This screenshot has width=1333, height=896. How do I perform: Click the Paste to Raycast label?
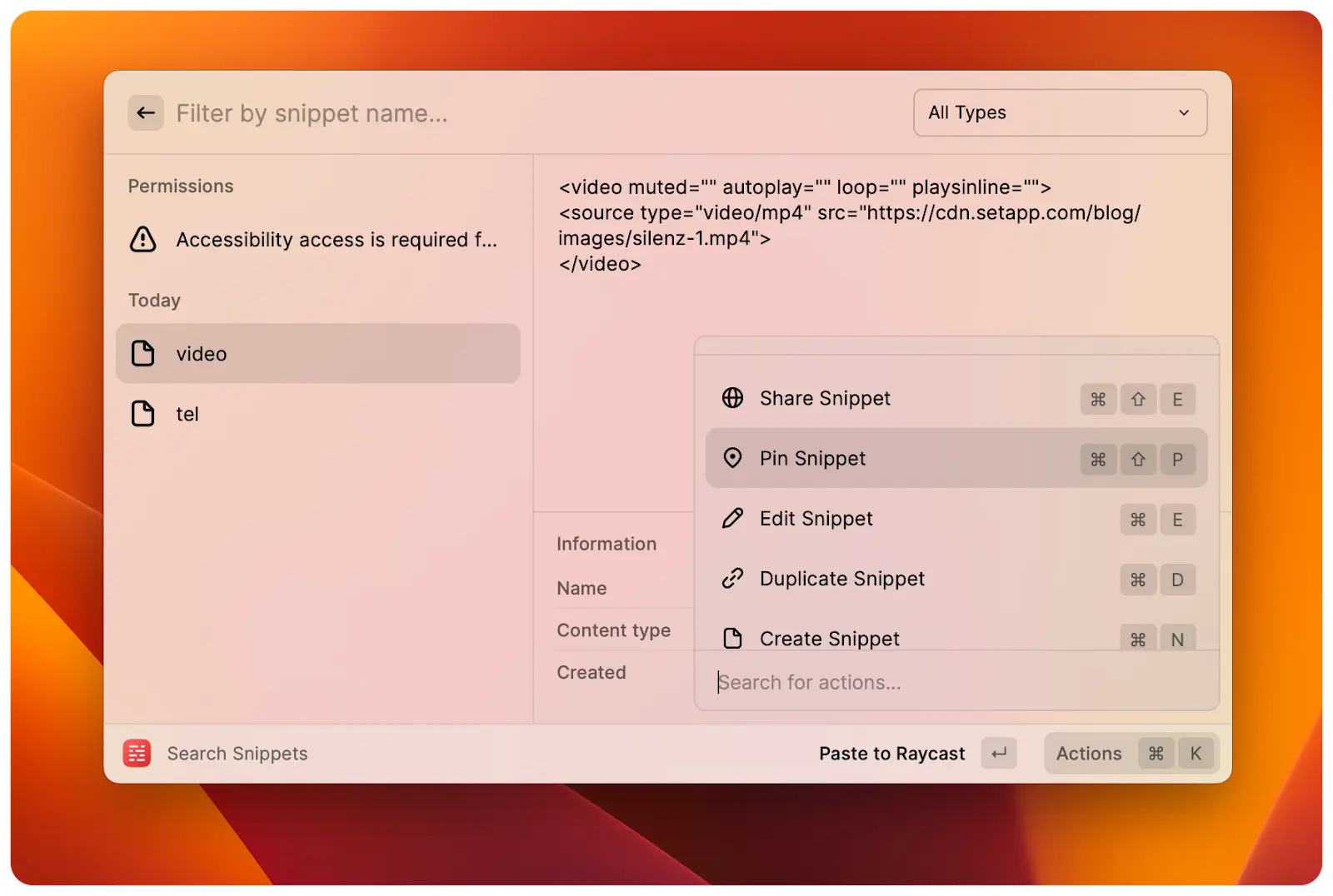[x=891, y=754]
